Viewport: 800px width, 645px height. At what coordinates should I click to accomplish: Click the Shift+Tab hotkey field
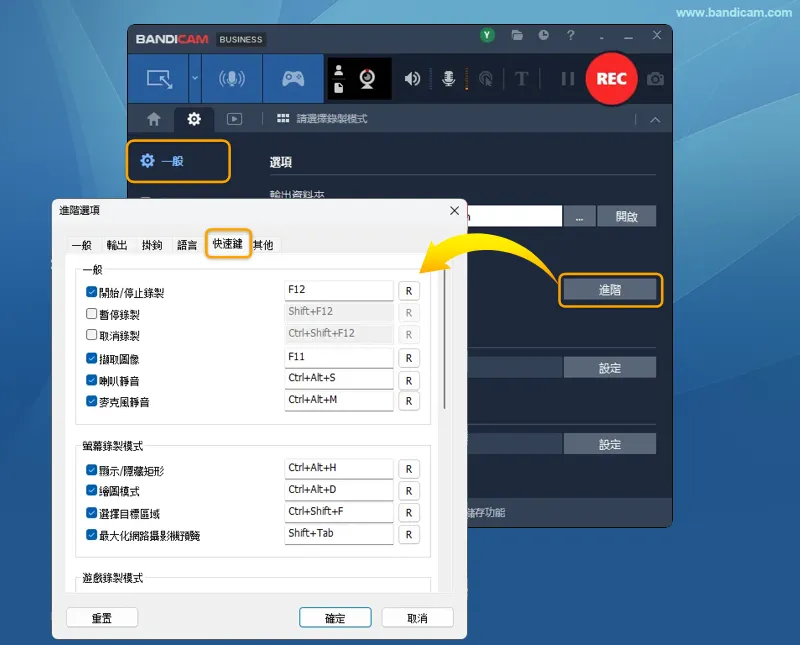click(339, 534)
